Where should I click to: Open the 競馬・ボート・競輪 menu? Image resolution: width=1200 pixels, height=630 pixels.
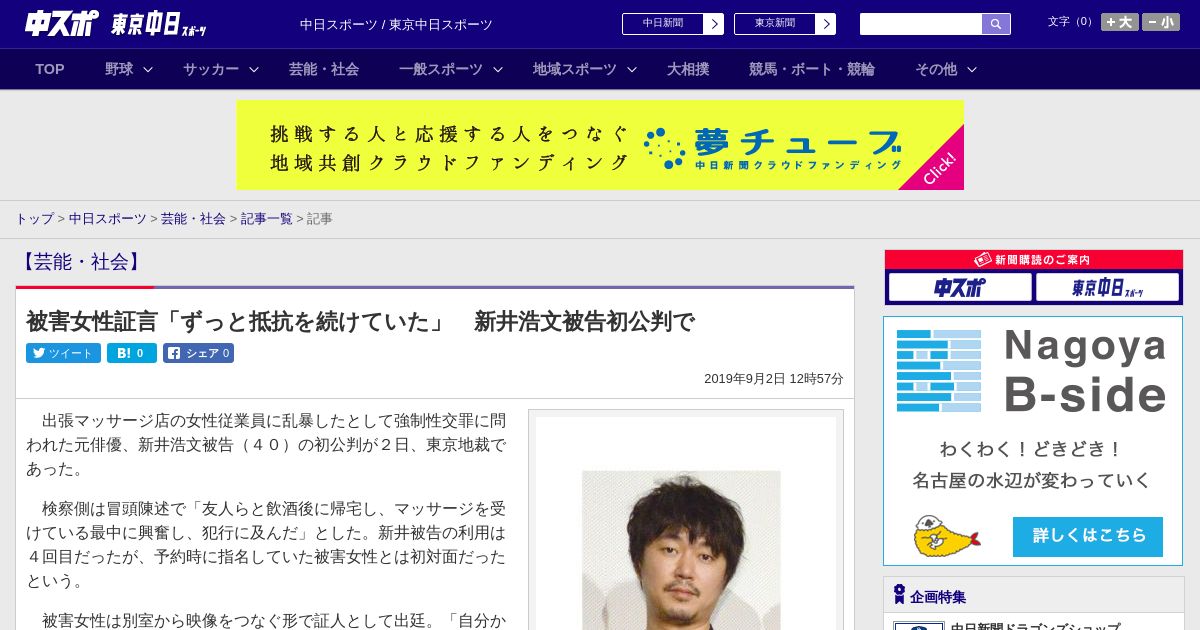(812, 69)
